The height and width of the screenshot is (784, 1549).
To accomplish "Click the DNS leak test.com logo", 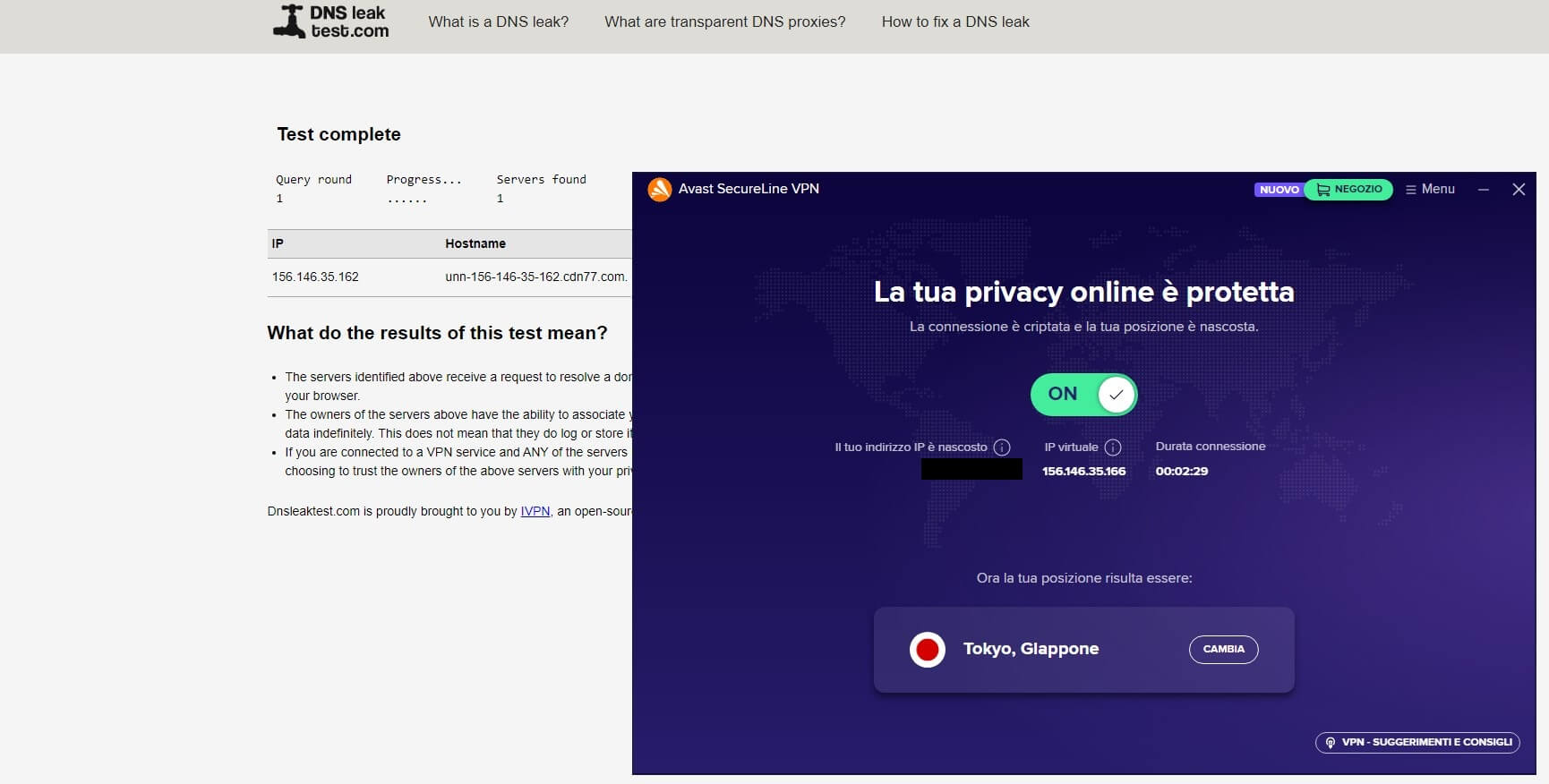I will pos(330,21).
